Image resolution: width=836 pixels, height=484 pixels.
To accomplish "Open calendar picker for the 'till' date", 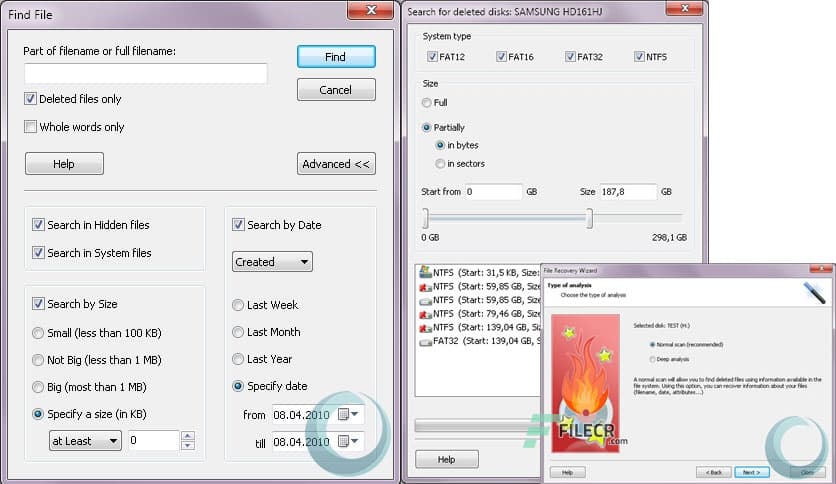I will [349, 441].
